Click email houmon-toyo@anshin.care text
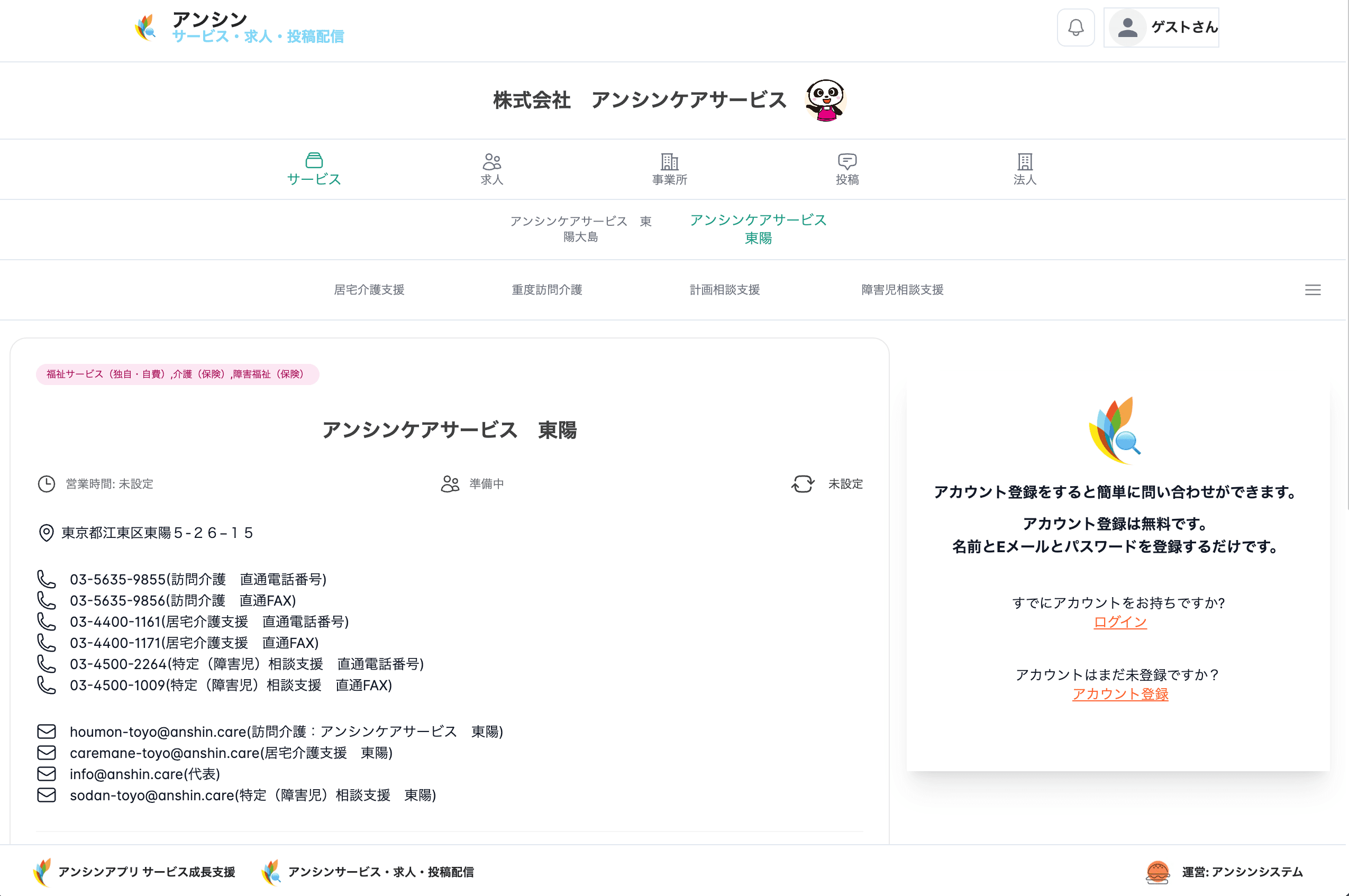 286,732
